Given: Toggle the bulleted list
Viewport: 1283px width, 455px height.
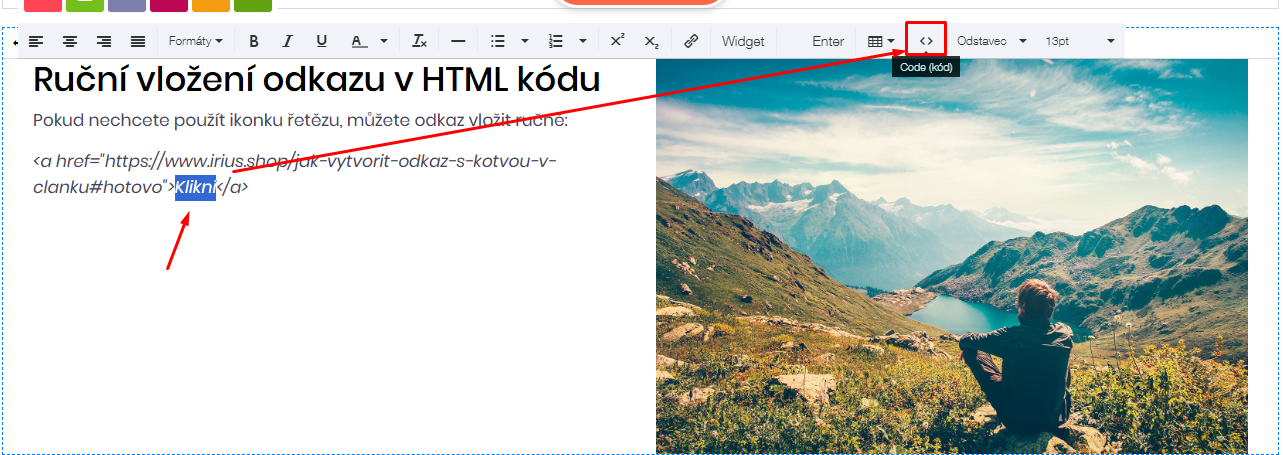Looking at the screenshot, I should coord(498,41).
